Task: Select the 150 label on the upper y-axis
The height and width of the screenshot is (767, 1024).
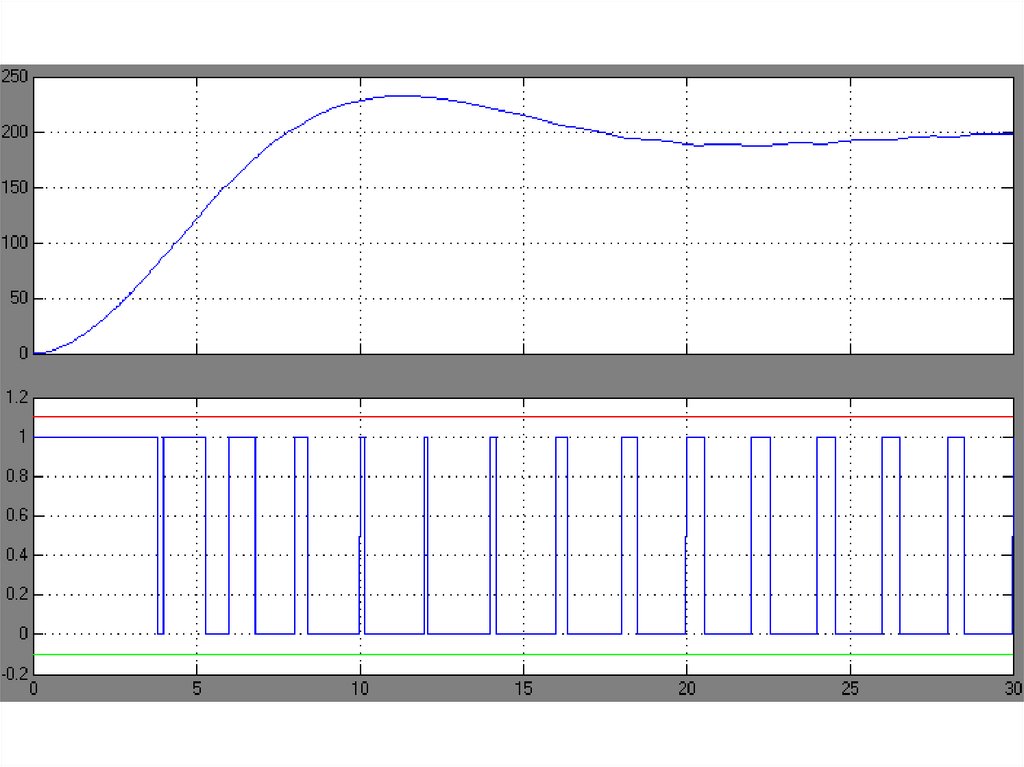Action: [14, 187]
